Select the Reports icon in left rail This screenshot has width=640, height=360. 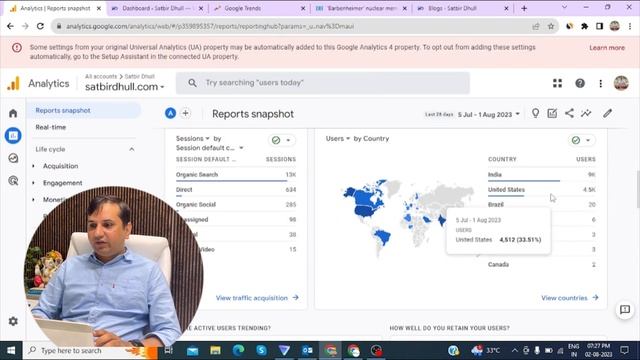coord(13,136)
